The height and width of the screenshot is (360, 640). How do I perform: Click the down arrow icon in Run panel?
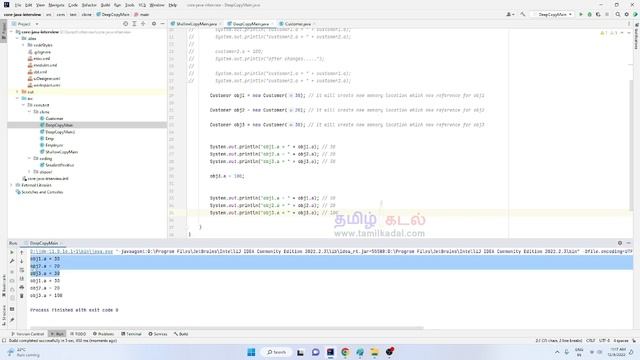pyautogui.click(x=22, y=261)
